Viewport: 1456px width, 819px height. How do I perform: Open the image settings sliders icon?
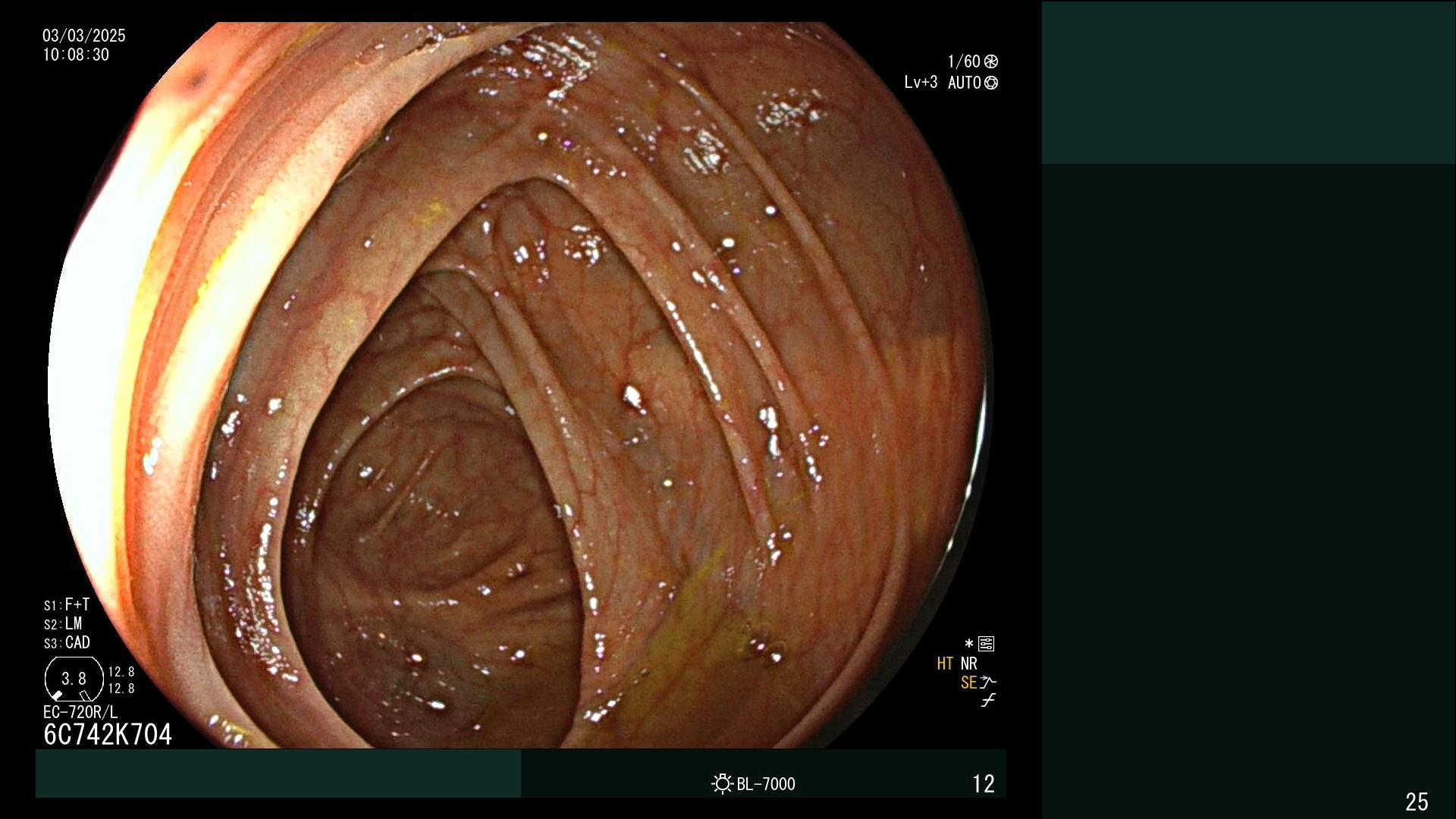point(987,644)
